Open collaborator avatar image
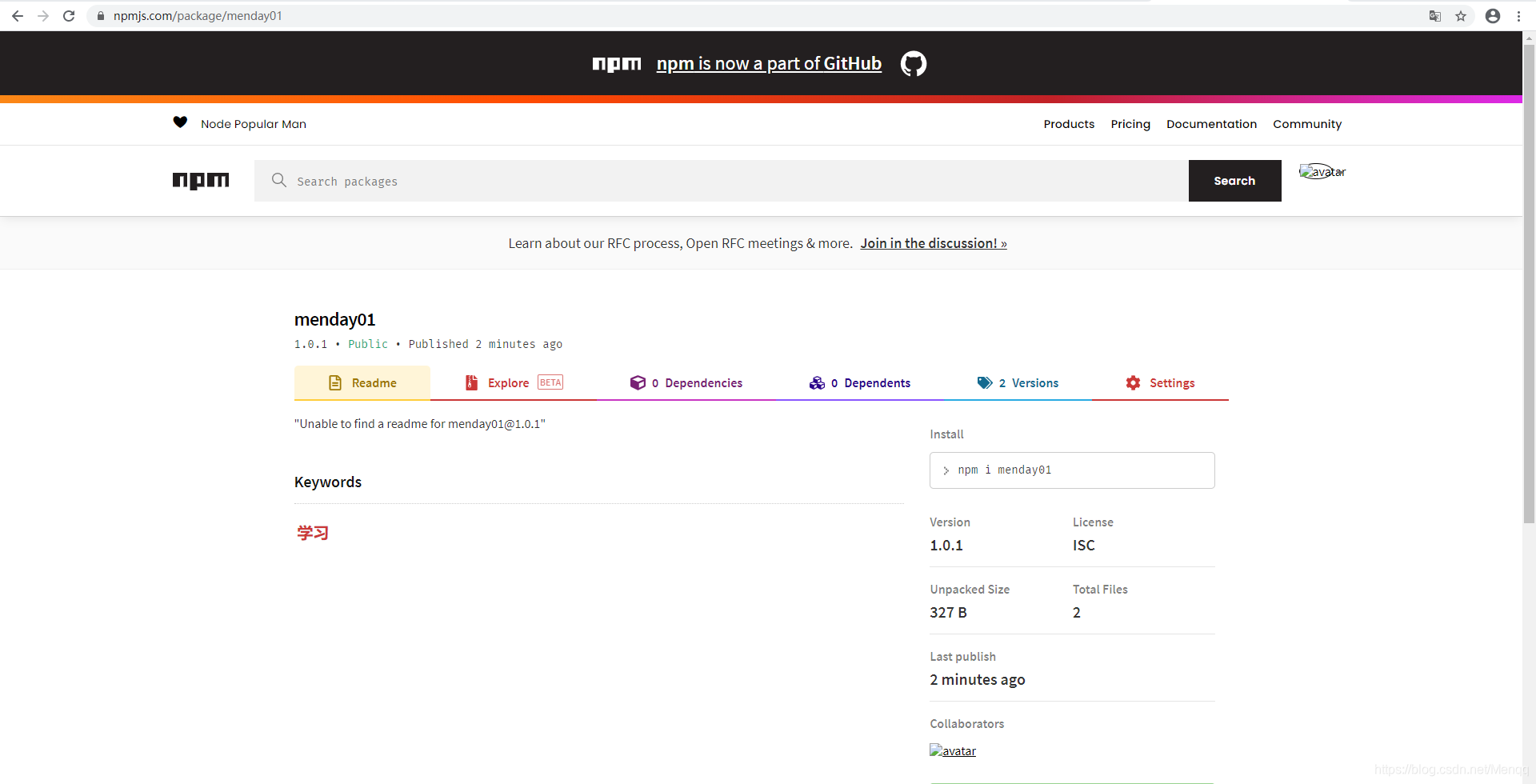 coord(953,750)
